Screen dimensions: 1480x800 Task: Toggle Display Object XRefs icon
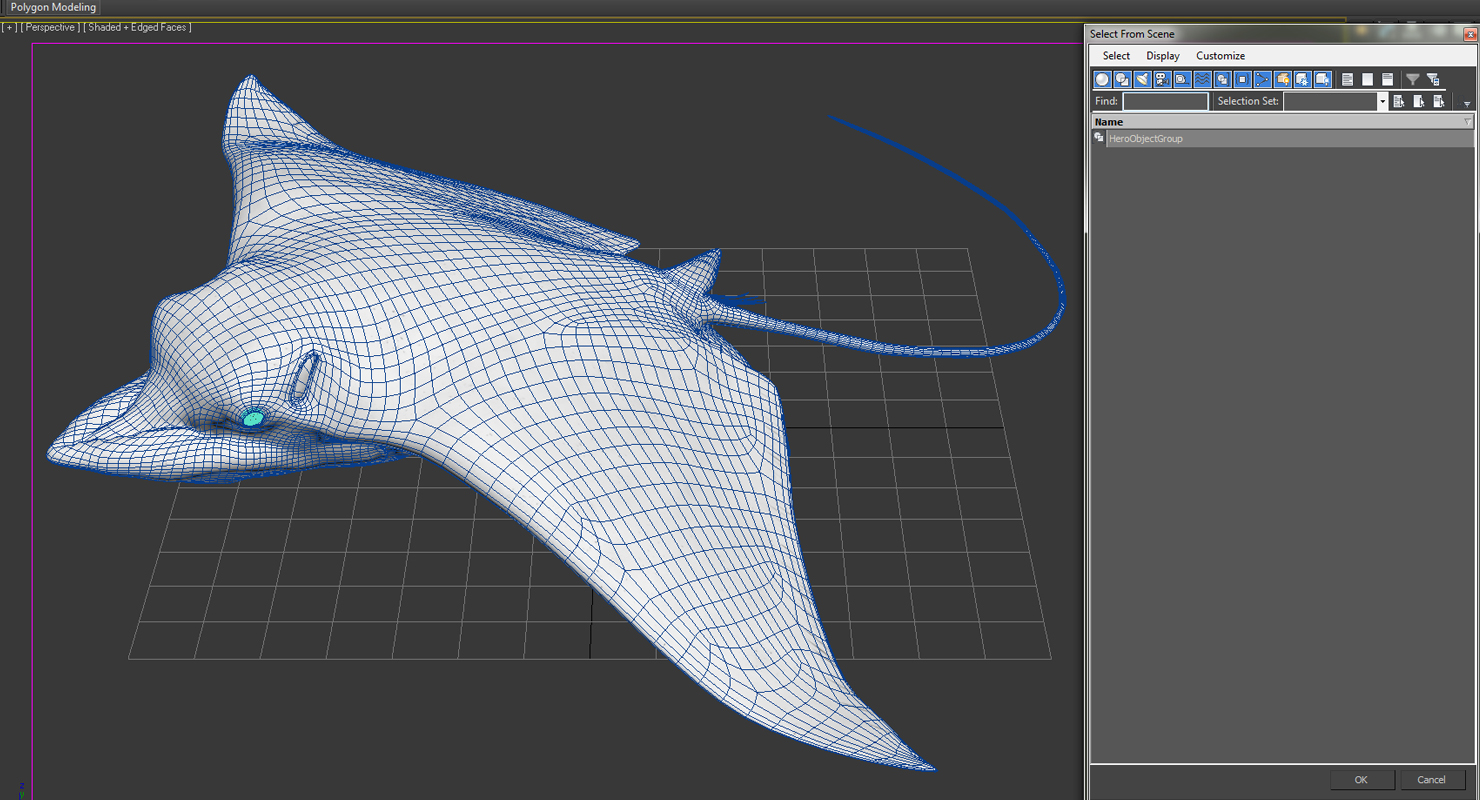point(1242,79)
